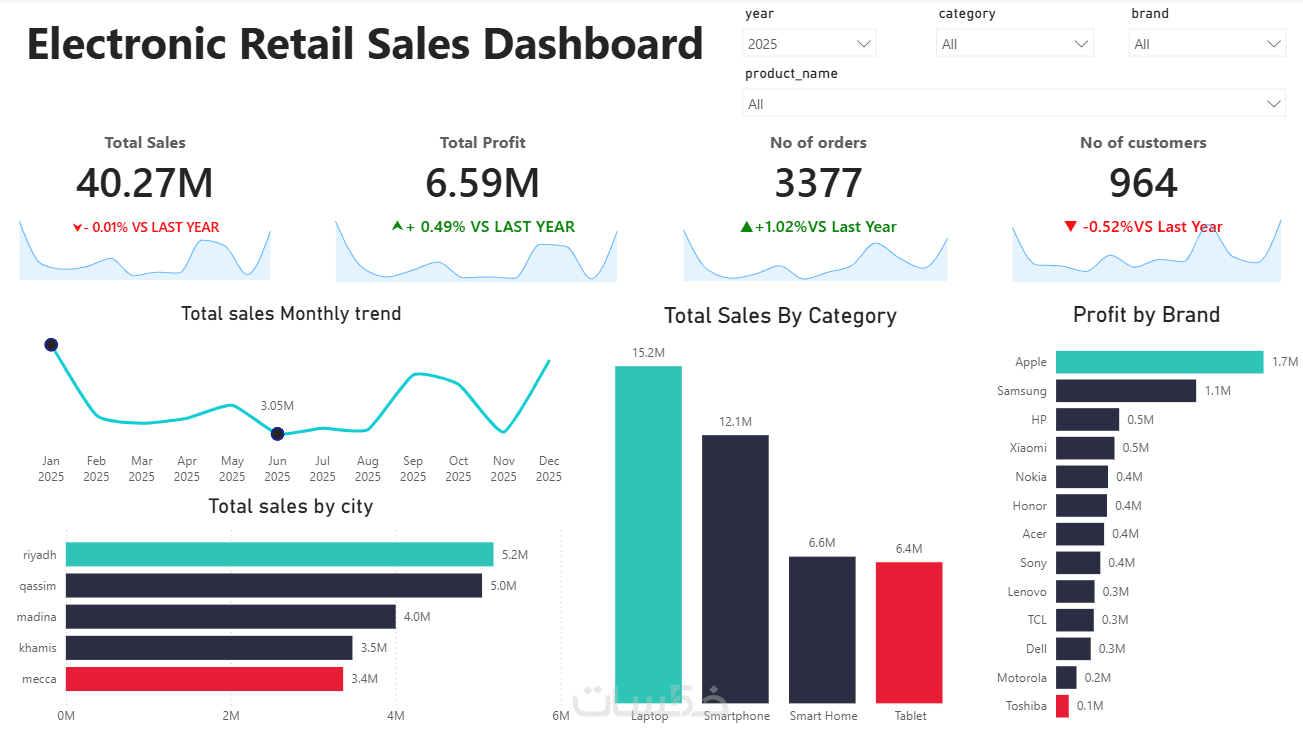This screenshot has width=1303, height=732.
Task: Select the Jun 2025 data point marker
Action: [x=278, y=434]
